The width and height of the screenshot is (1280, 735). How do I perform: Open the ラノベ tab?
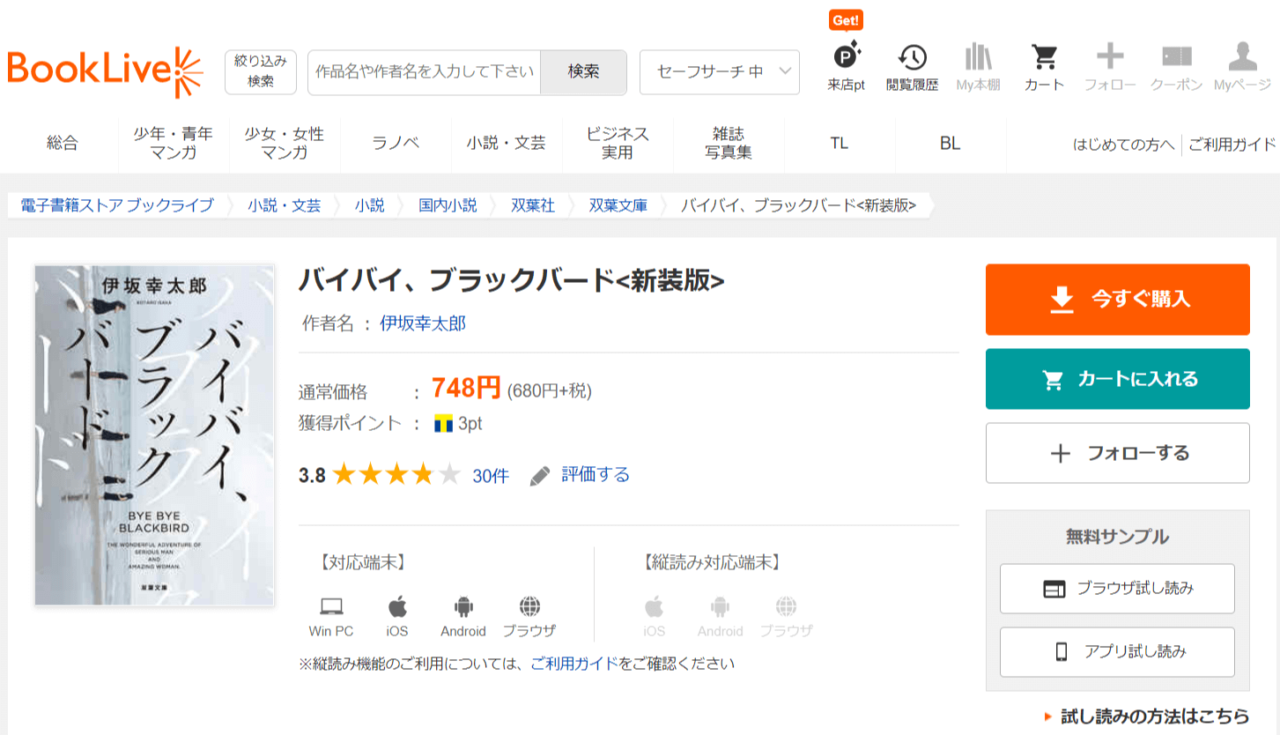(396, 143)
